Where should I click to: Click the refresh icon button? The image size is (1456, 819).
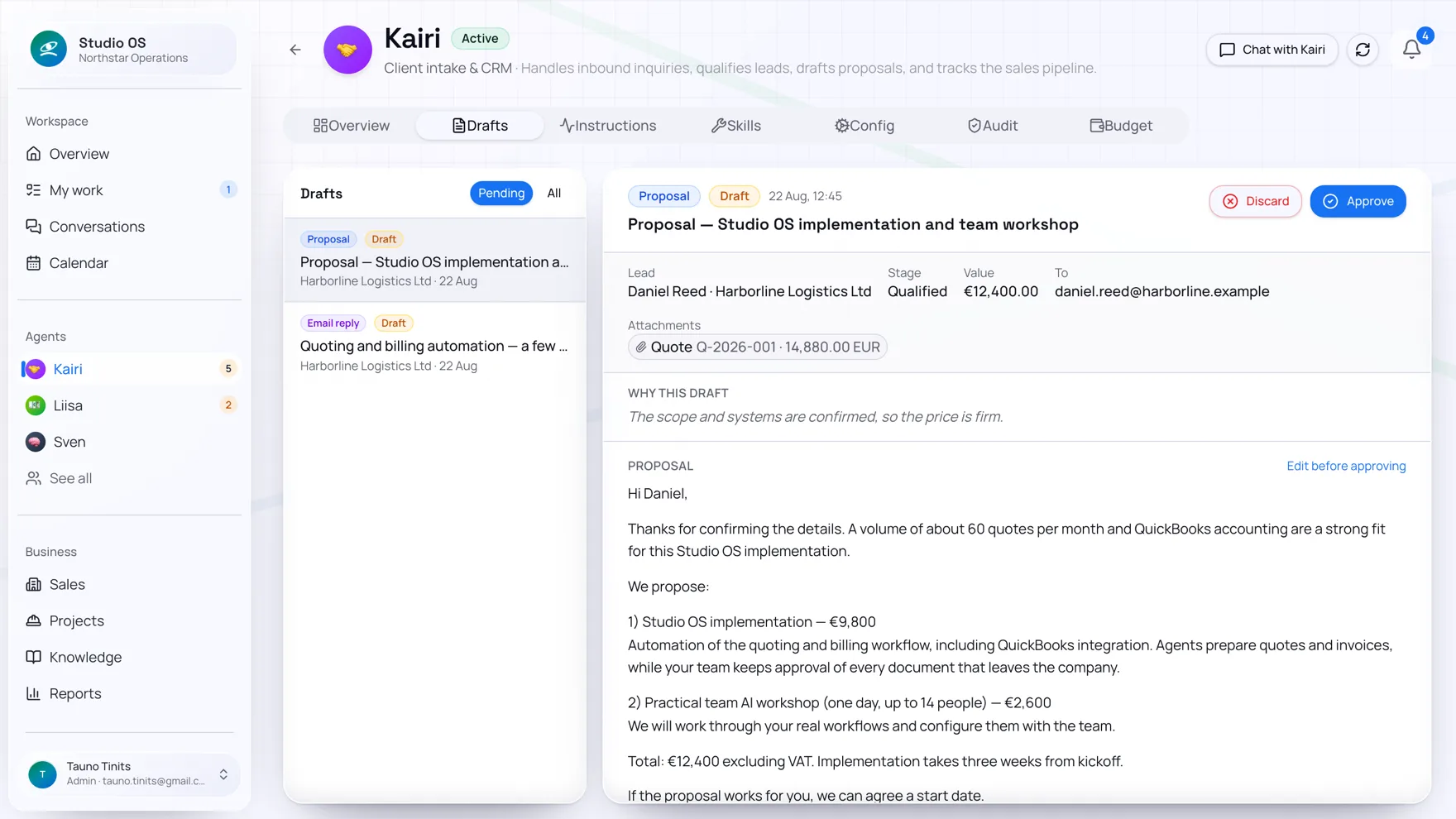(x=1363, y=50)
